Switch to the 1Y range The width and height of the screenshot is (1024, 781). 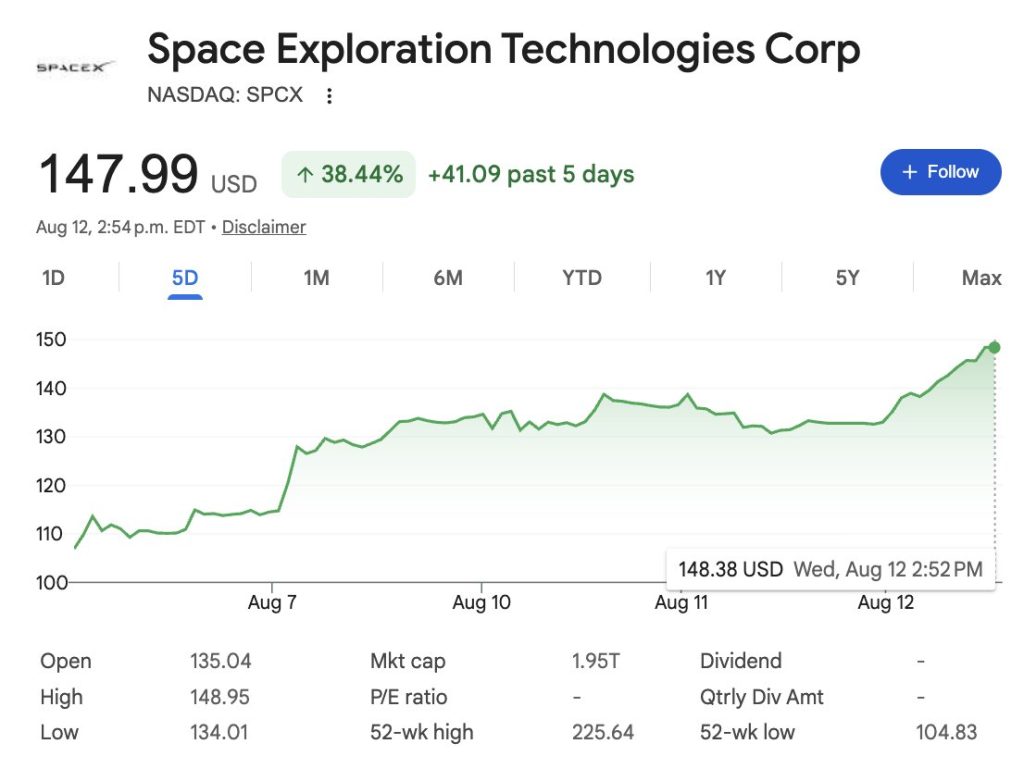click(716, 278)
